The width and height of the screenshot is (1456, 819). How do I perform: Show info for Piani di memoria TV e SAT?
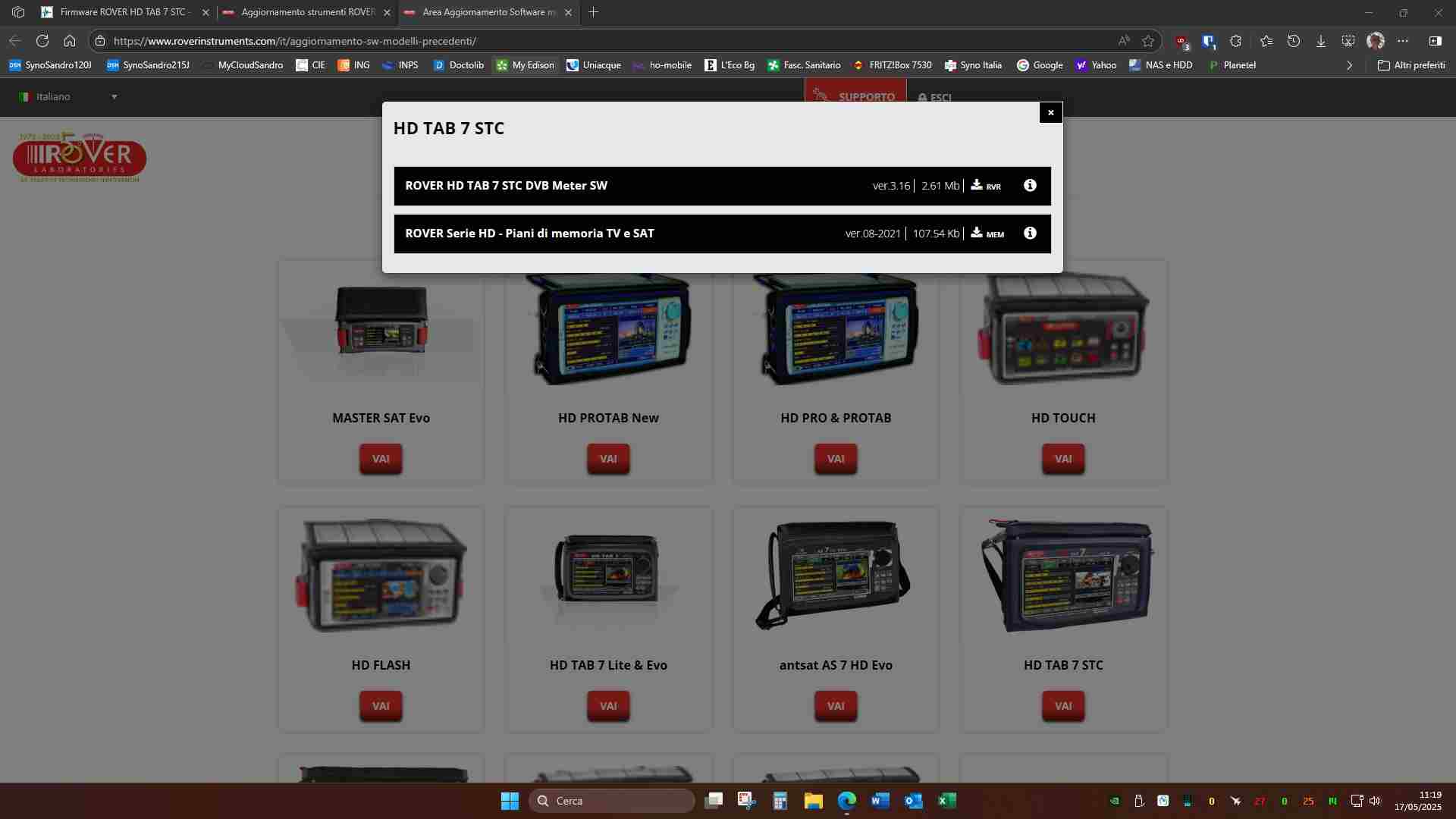[1030, 234]
